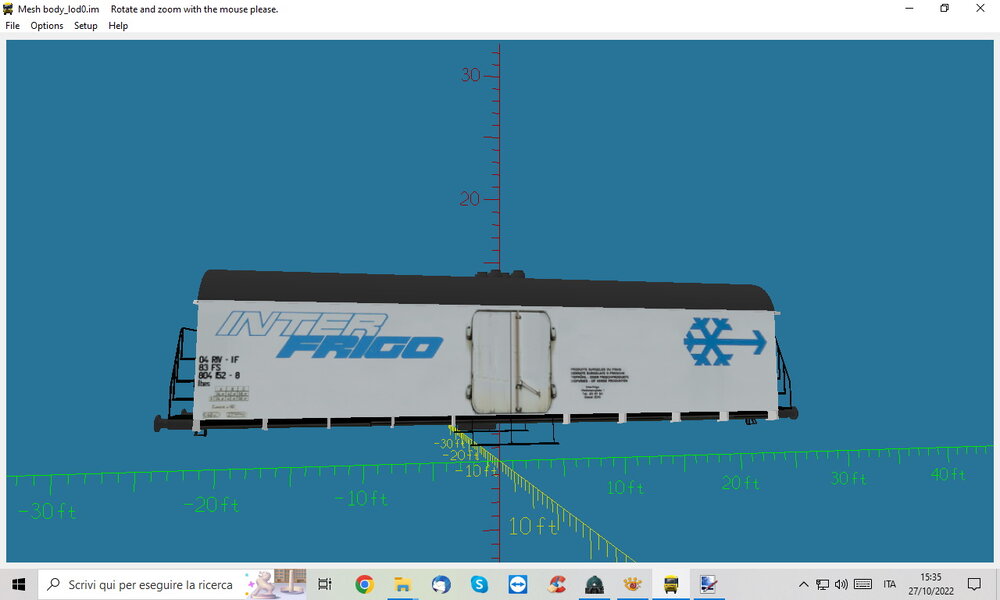Close the mesh viewer window
This screenshot has width=1000, height=600.
click(980, 9)
